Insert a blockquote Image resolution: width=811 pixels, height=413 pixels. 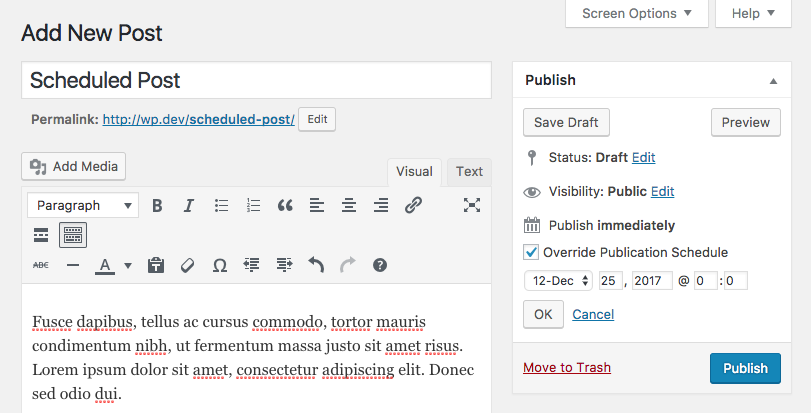point(285,205)
